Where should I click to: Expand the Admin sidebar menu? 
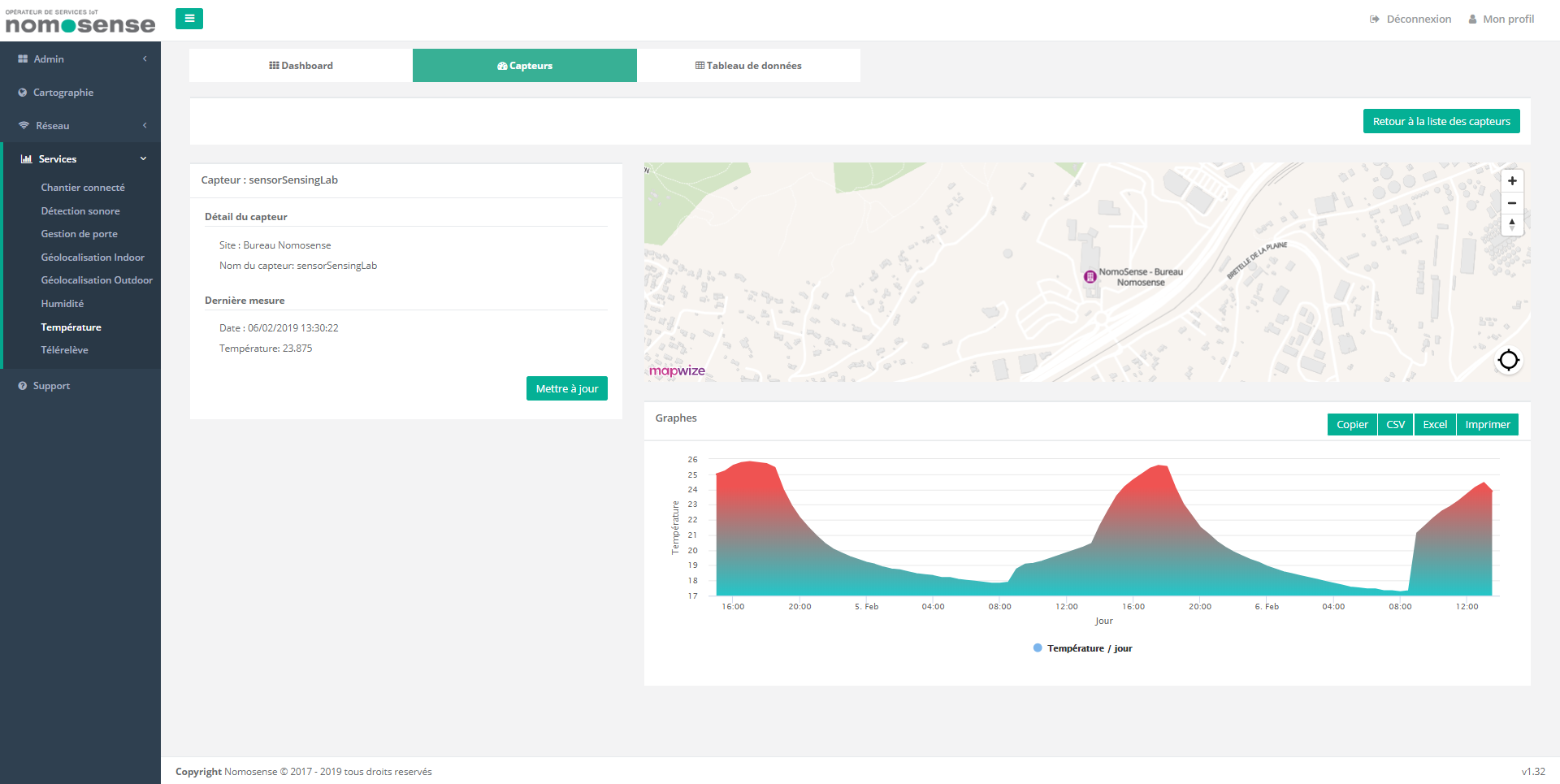tap(80, 59)
